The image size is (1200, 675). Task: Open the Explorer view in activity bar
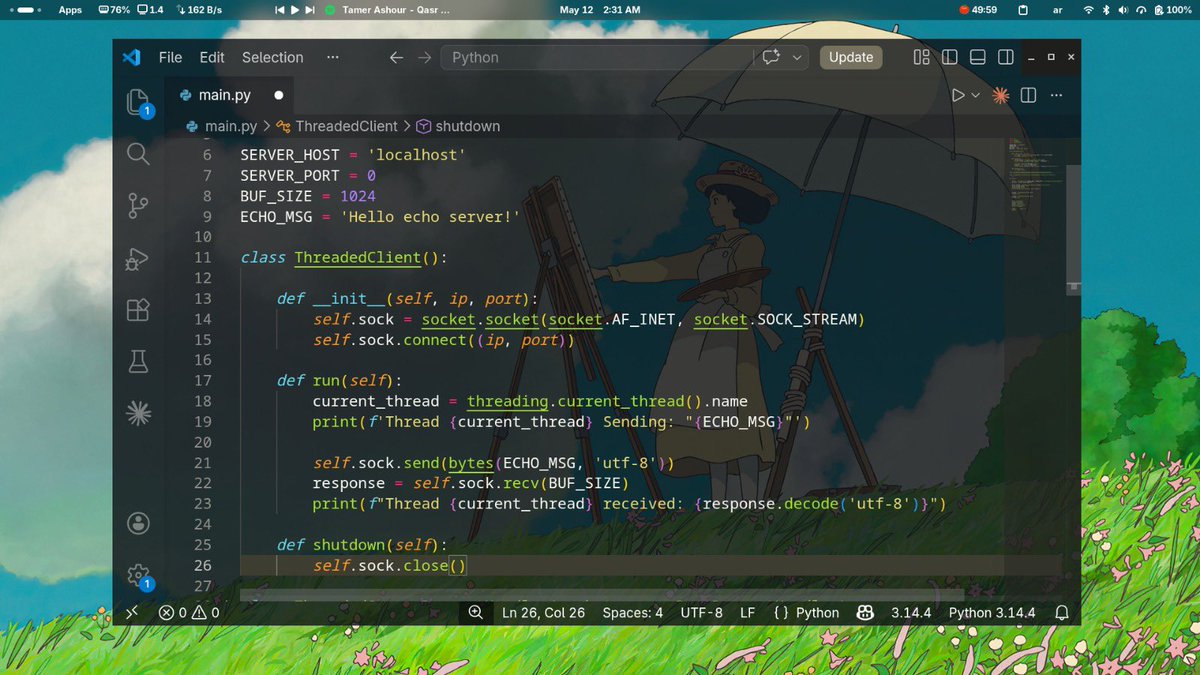point(138,102)
